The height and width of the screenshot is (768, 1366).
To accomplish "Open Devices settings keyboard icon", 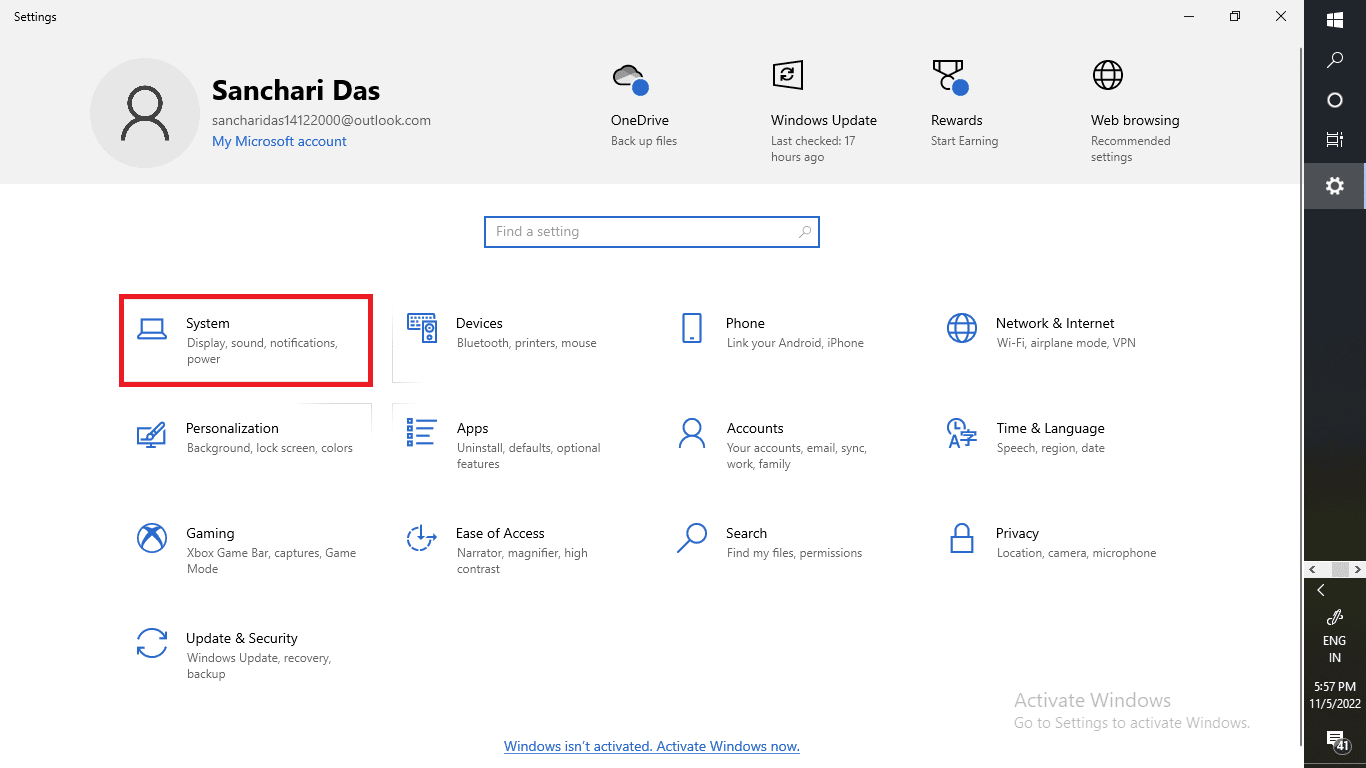I will (x=422, y=329).
